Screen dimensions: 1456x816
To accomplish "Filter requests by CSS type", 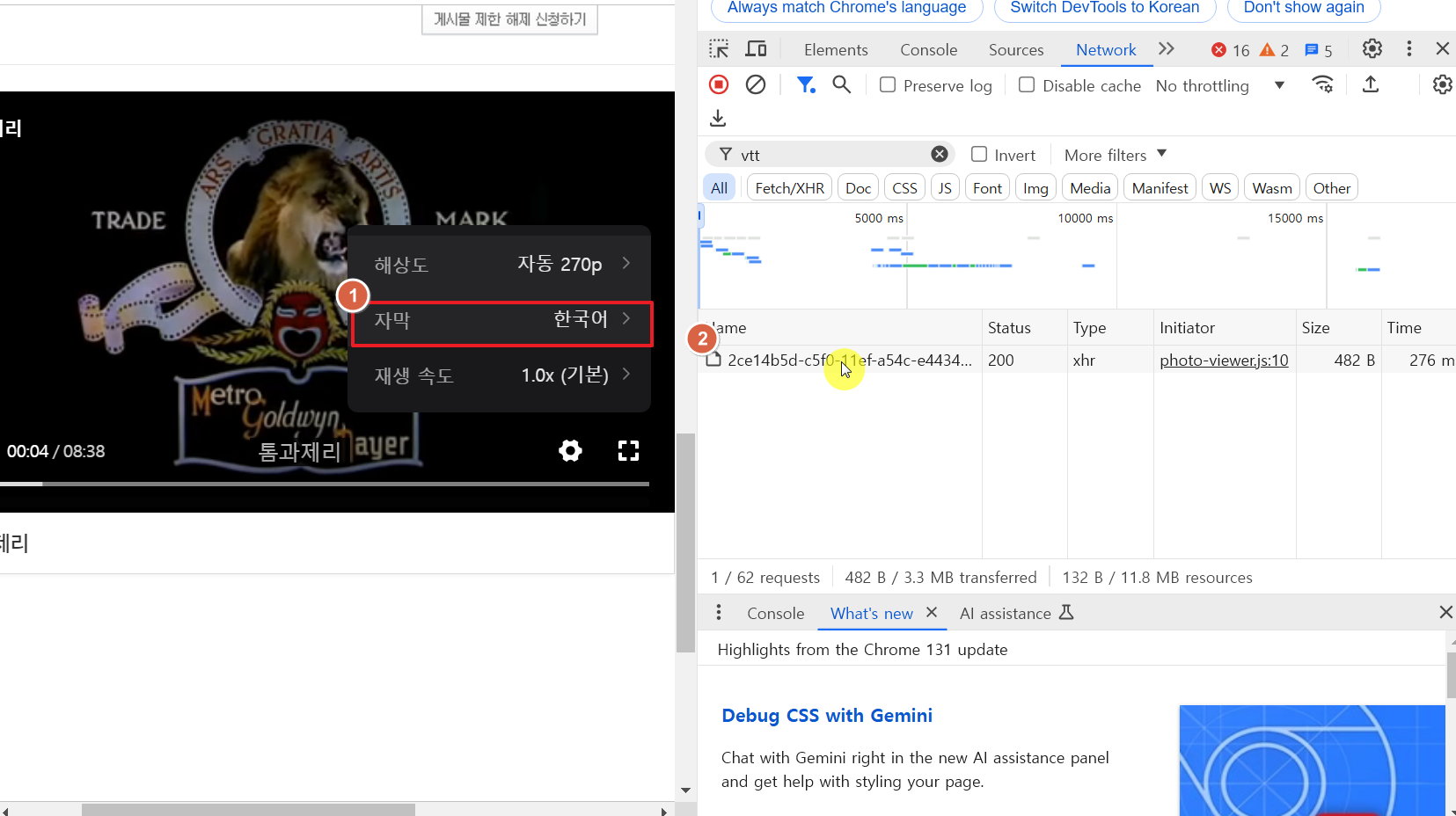I will [904, 187].
